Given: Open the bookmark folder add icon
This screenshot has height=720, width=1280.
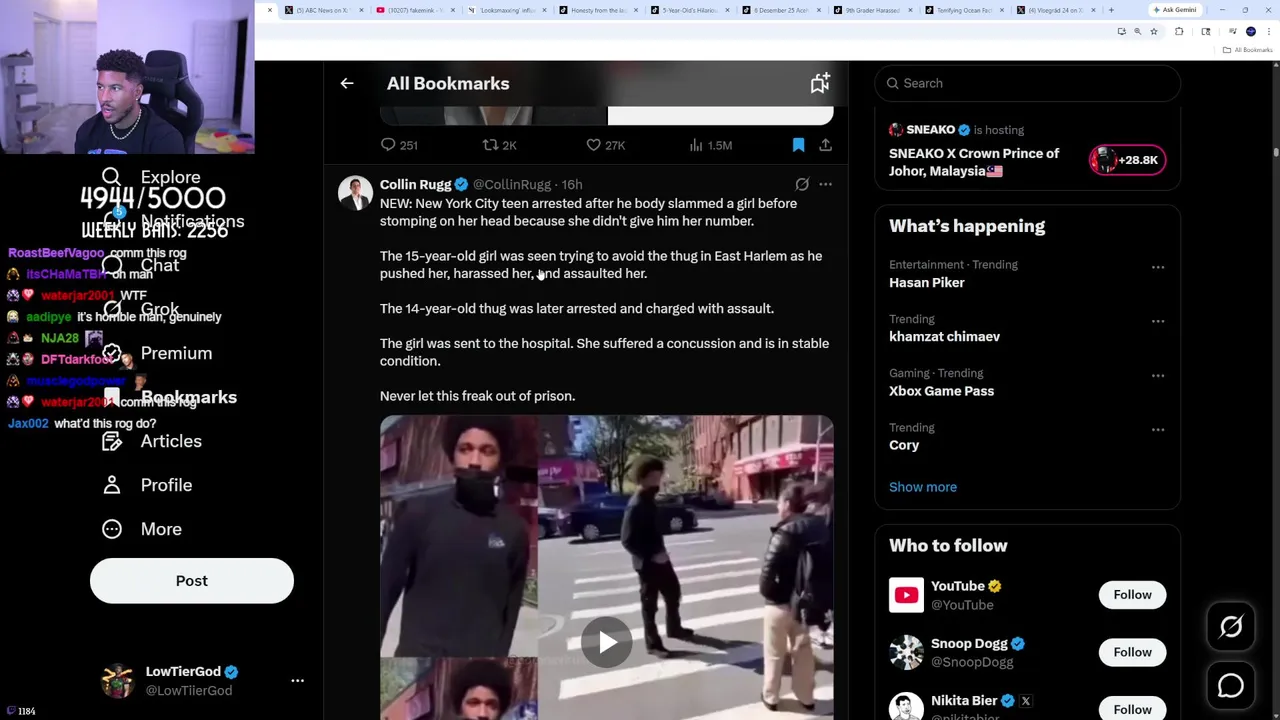Looking at the screenshot, I should coord(820,83).
